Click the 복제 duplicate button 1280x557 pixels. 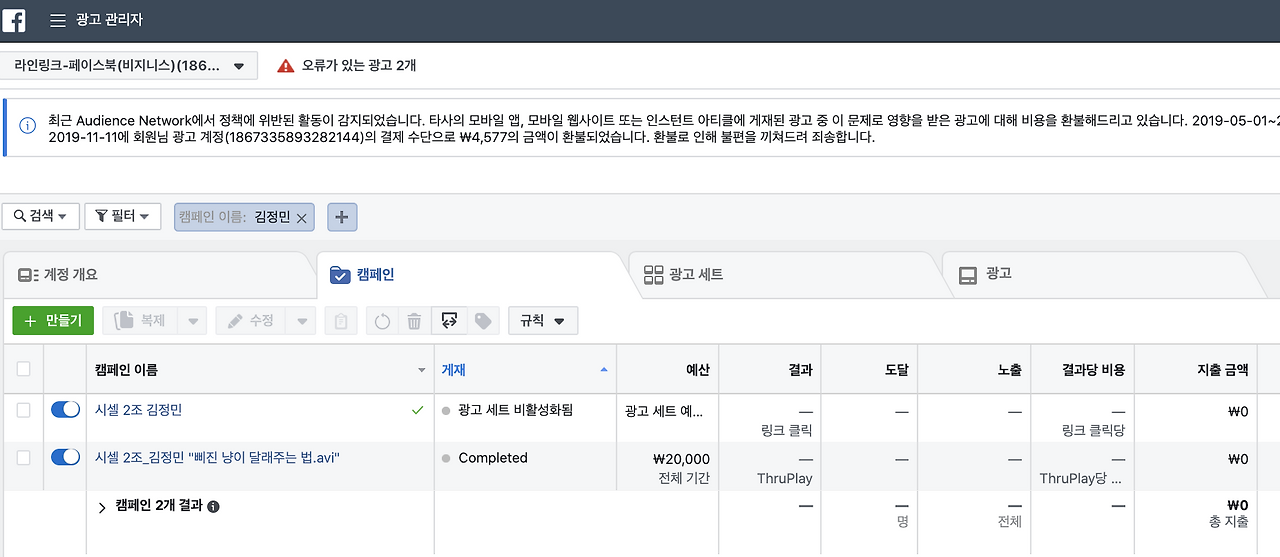pyautogui.click(x=141, y=321)
